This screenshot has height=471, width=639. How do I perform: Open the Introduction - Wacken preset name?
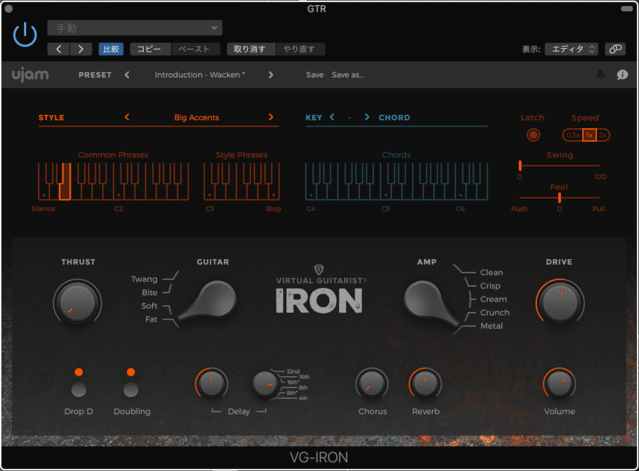pos(200,75)
